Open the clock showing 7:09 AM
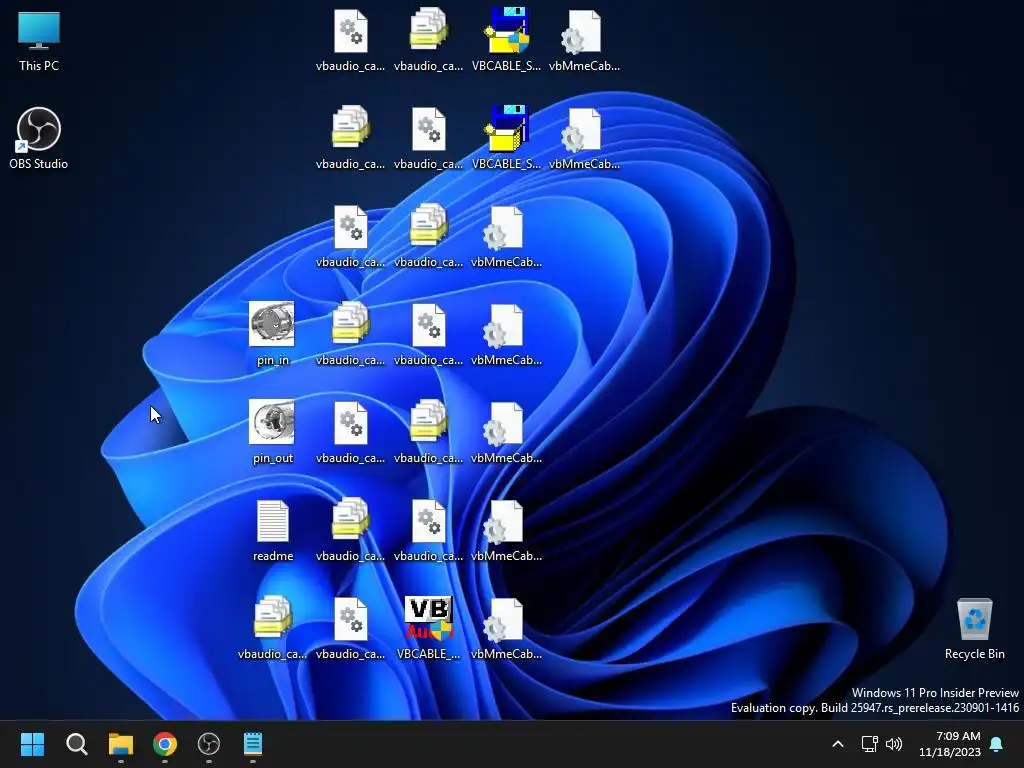Screen dimensions: 1024x768 click(950, 744)
